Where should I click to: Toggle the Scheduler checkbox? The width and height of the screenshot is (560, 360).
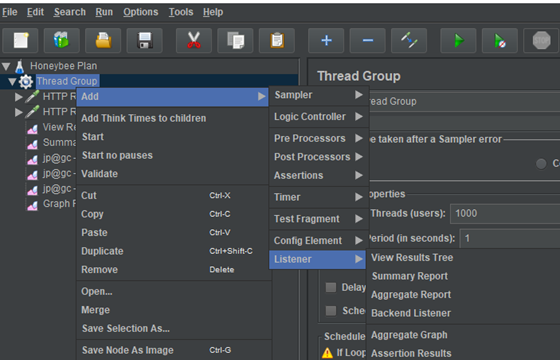[x=331, y=310]
